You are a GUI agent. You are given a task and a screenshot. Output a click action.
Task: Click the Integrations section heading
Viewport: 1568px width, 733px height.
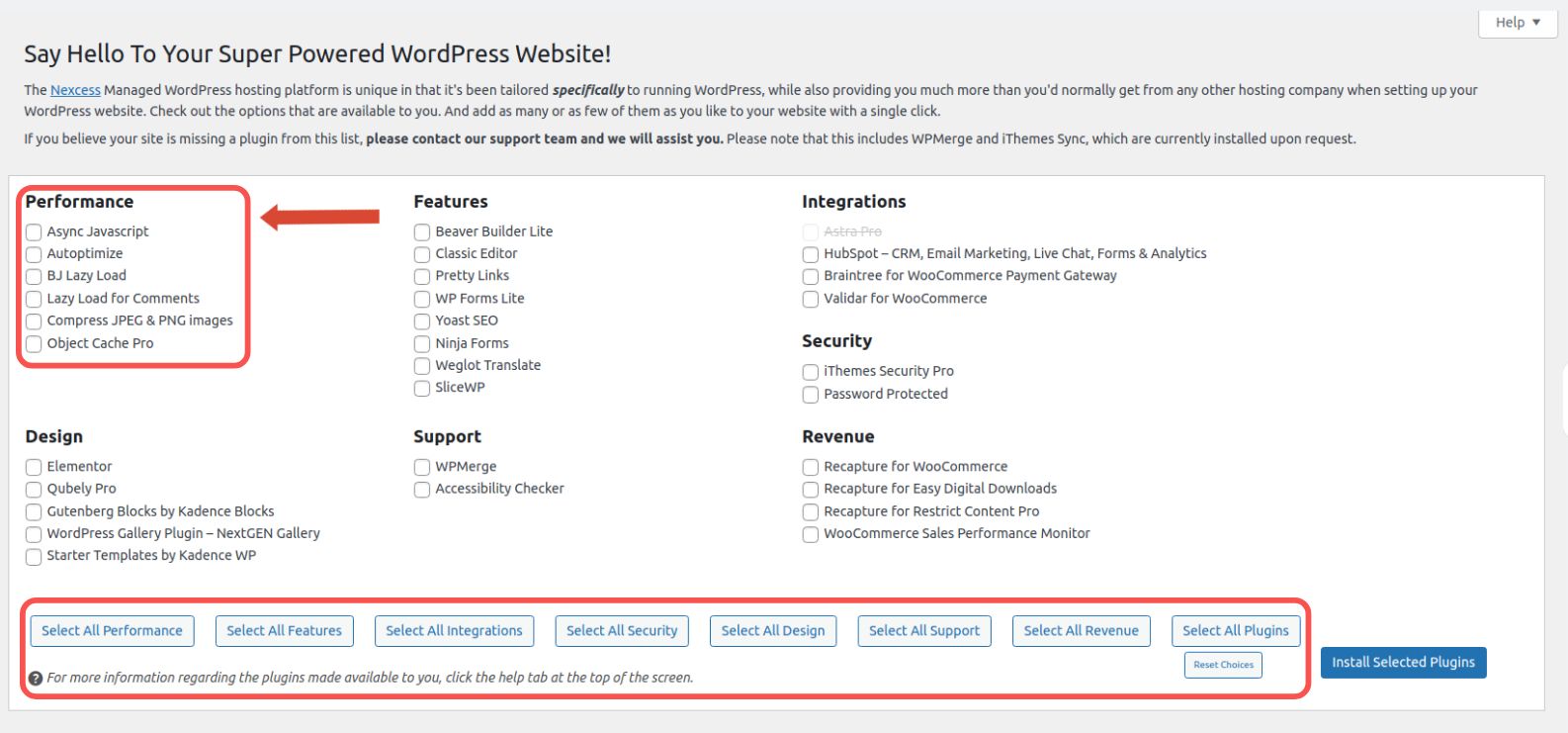pos(854,202)
